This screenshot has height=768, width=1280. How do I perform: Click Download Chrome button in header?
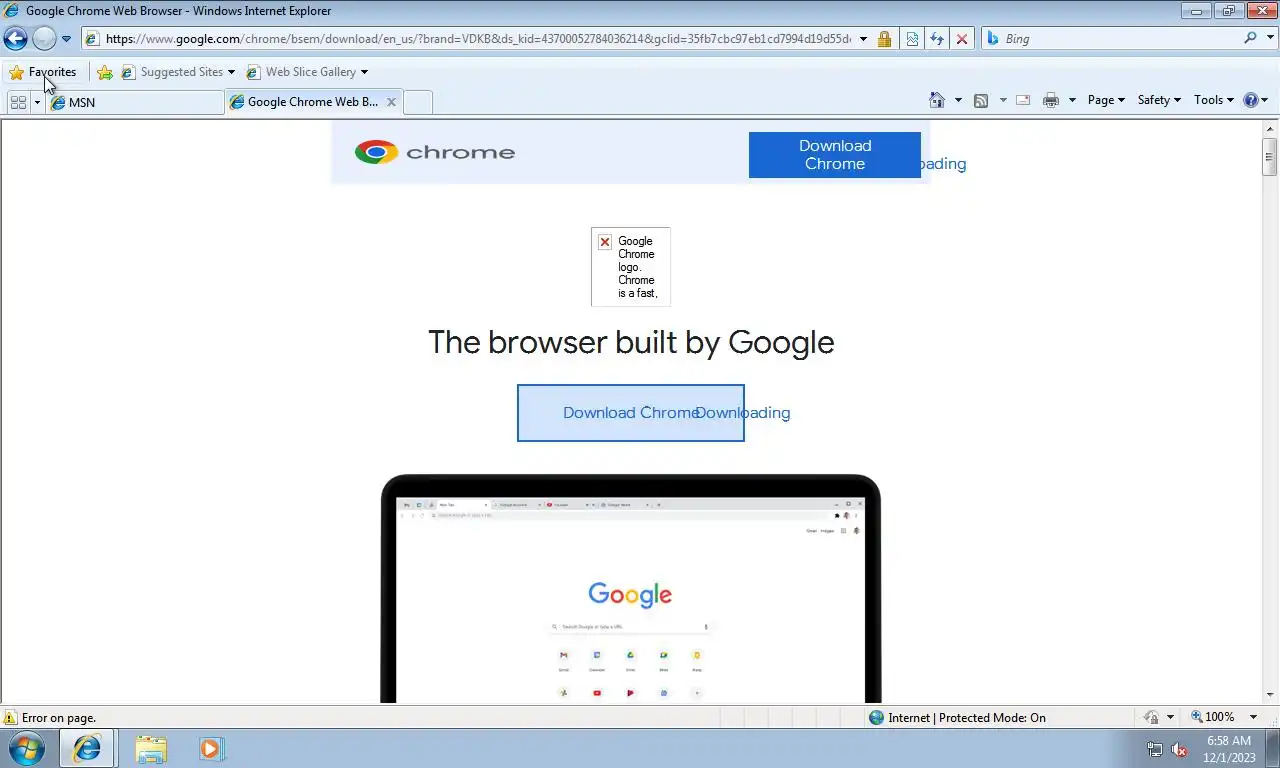pos(835,155)
